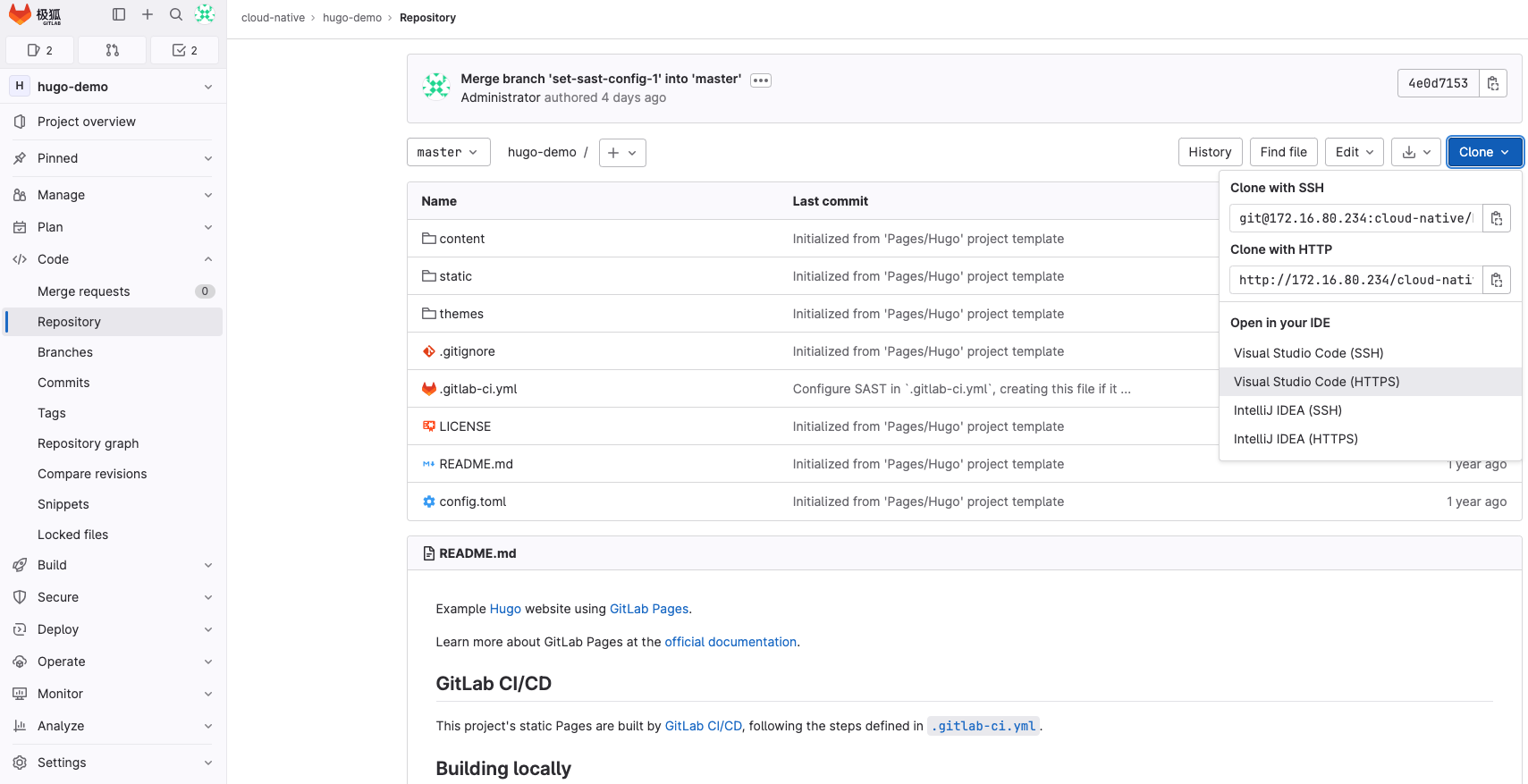
Task: Follow the official documentation link
Action: pos(730,642)
